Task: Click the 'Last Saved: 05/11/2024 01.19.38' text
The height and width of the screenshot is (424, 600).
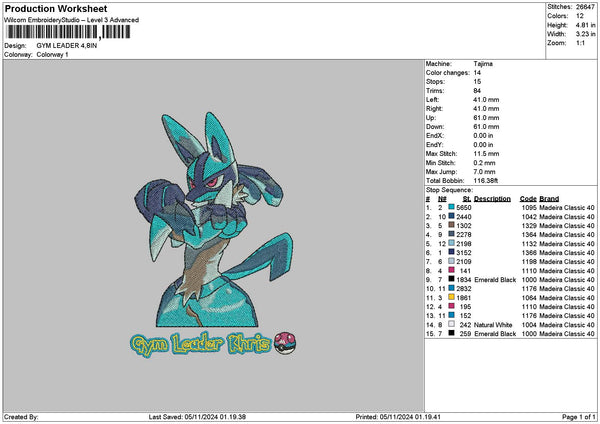Action: pos(197,417)
